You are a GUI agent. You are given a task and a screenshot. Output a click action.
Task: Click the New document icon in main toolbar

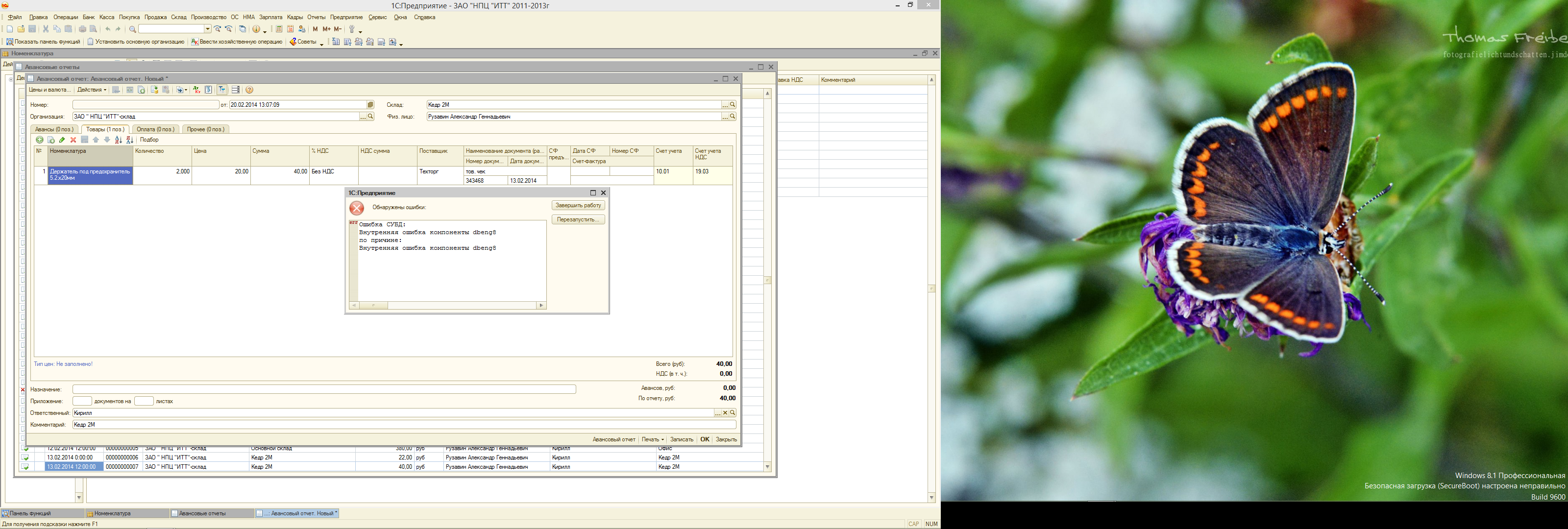coord(10,29)
